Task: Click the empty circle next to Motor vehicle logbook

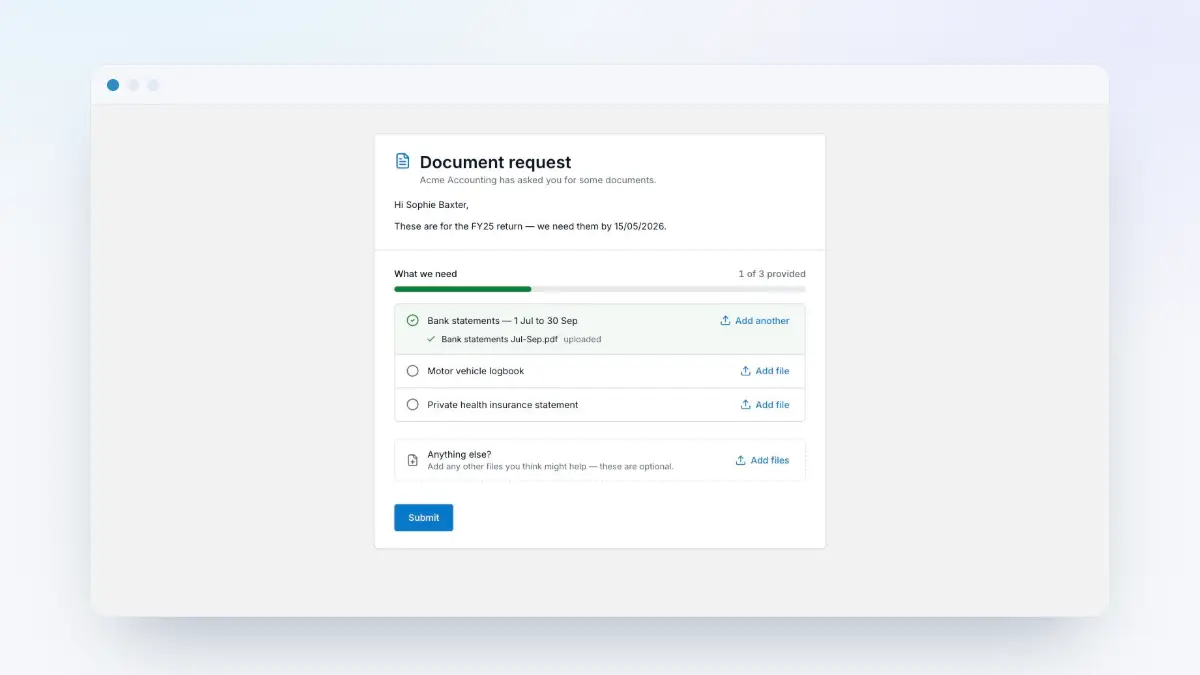Action: click(x=412, y=371)
